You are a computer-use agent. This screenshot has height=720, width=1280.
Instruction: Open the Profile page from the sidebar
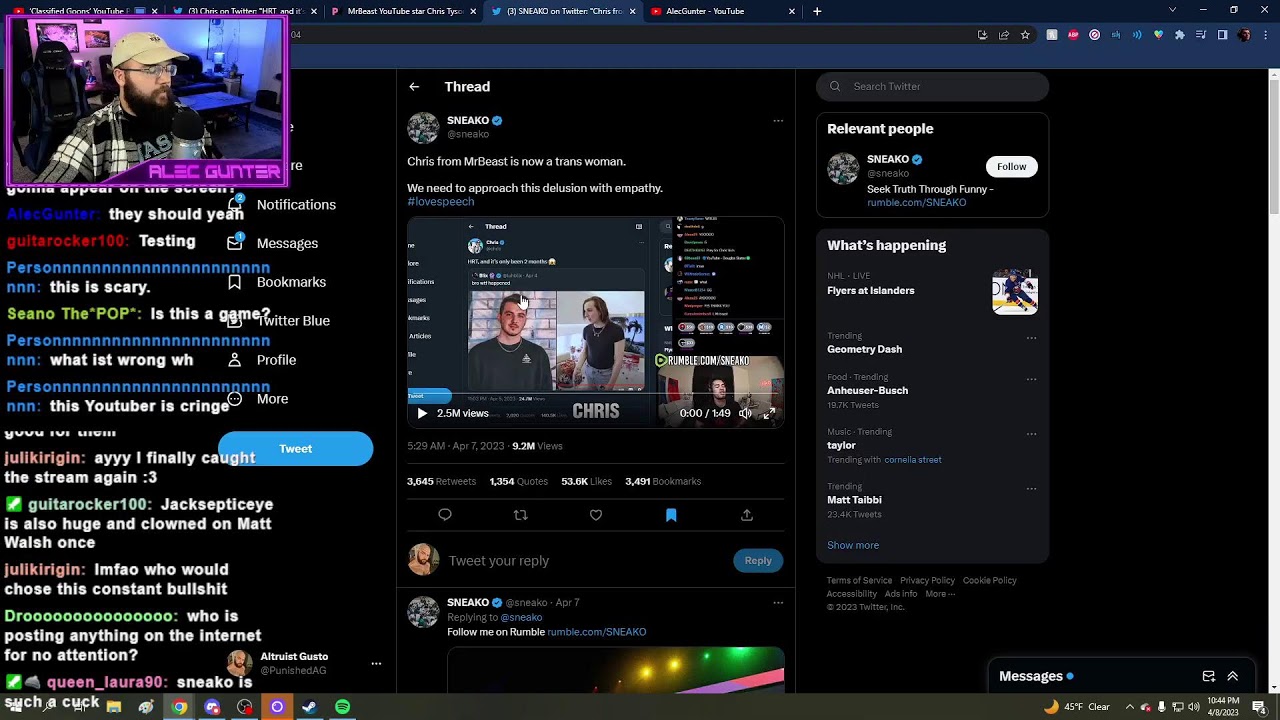pos(261,360)
